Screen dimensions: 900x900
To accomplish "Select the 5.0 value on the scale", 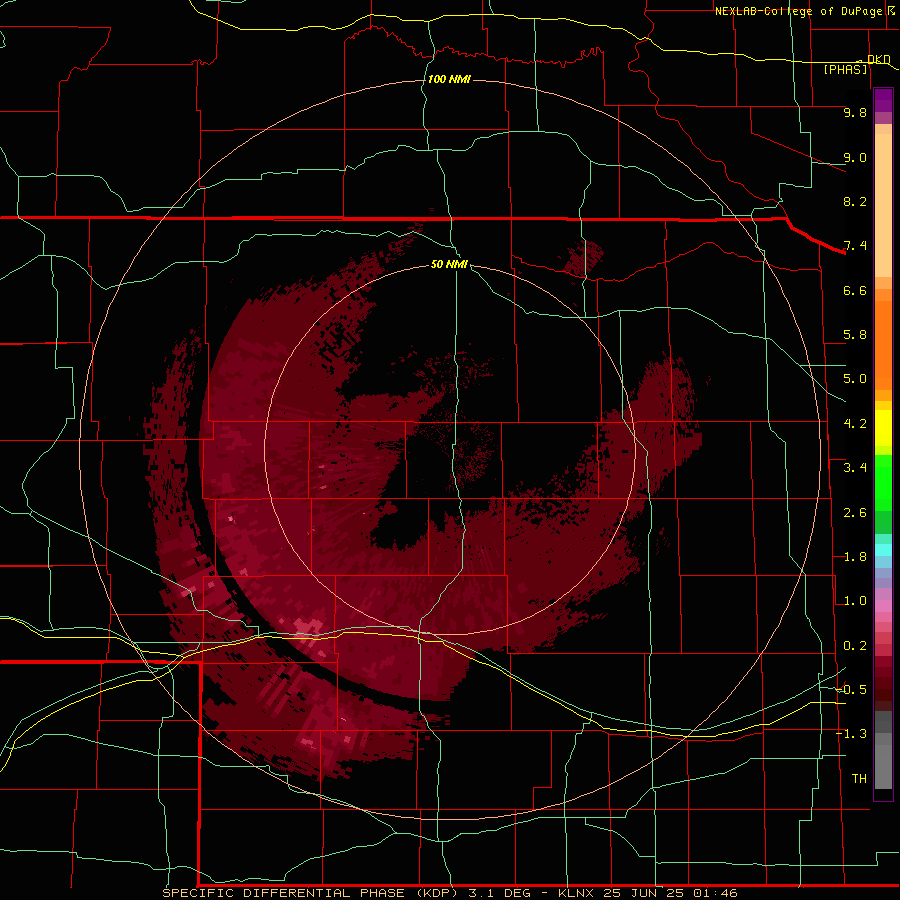I will [855, 379].
